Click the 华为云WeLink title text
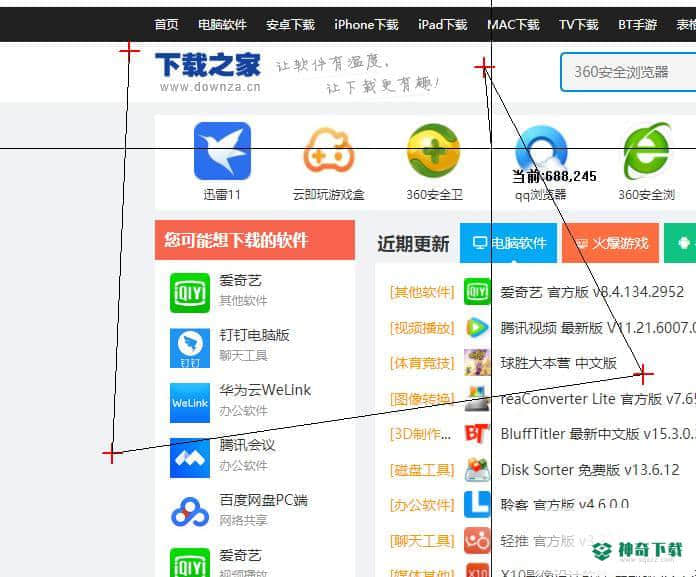Screen dimensions: 696x577 (x=265, y=390)
